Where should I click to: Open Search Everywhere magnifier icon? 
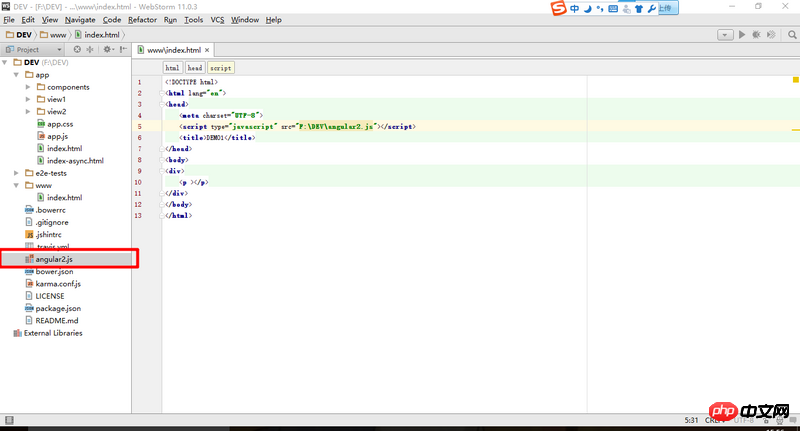click(792, 35)
